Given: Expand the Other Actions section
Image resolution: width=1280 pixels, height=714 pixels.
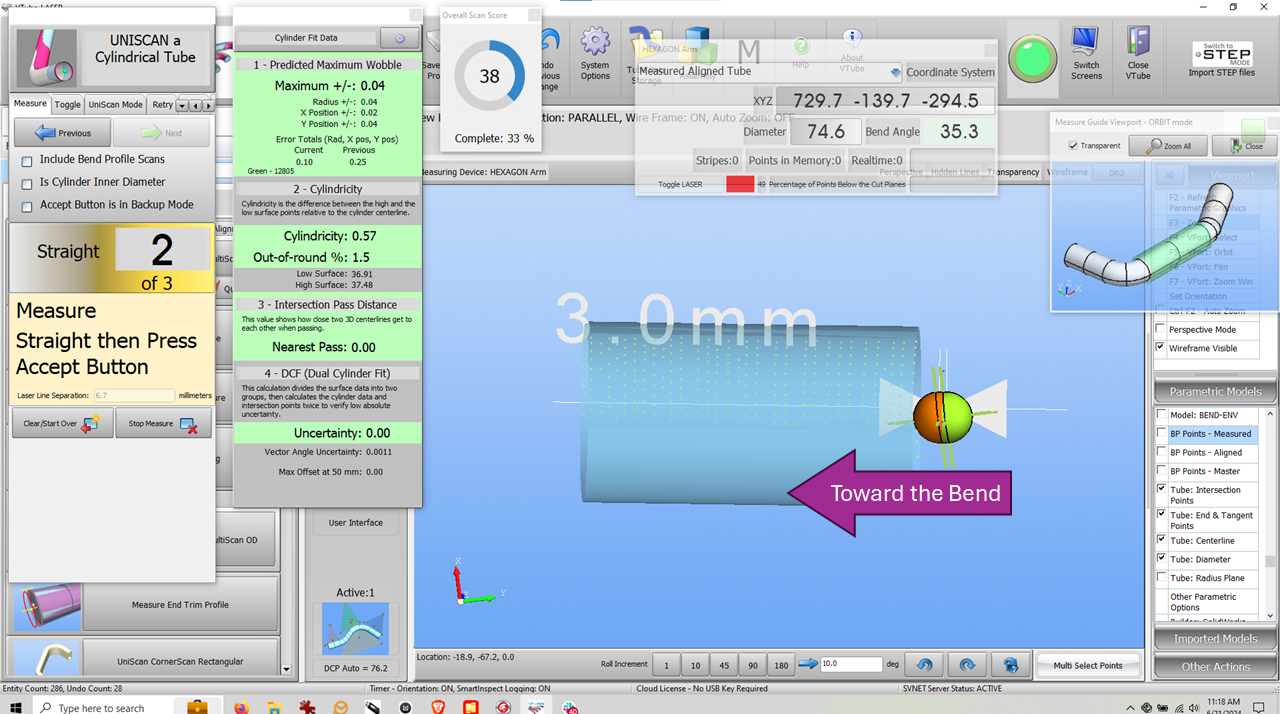Looking at the screenshot, I should [x=1215, y=666].
